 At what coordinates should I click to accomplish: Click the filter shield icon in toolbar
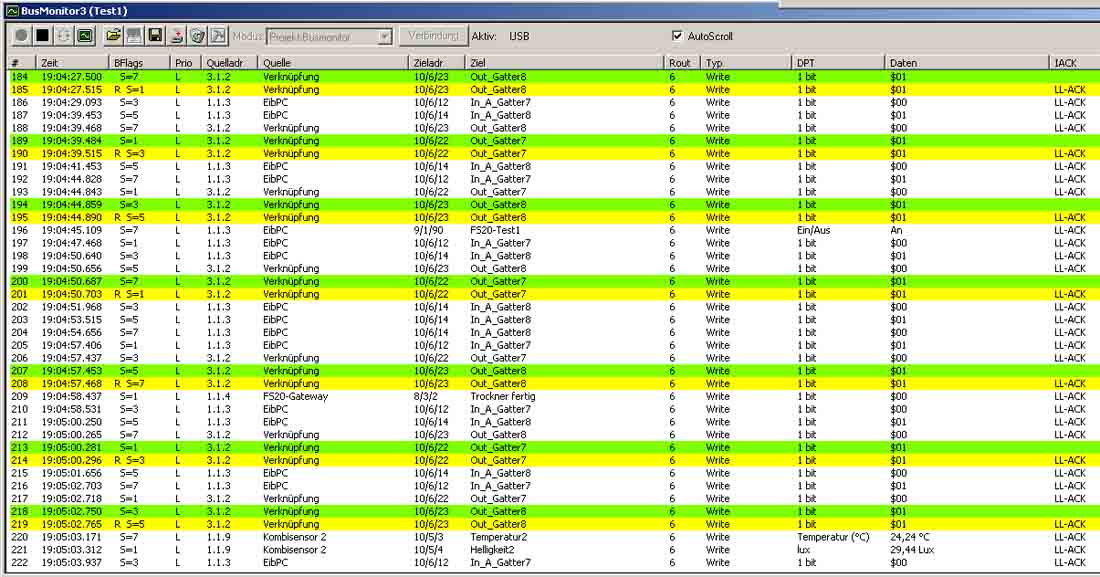point(197,36)
